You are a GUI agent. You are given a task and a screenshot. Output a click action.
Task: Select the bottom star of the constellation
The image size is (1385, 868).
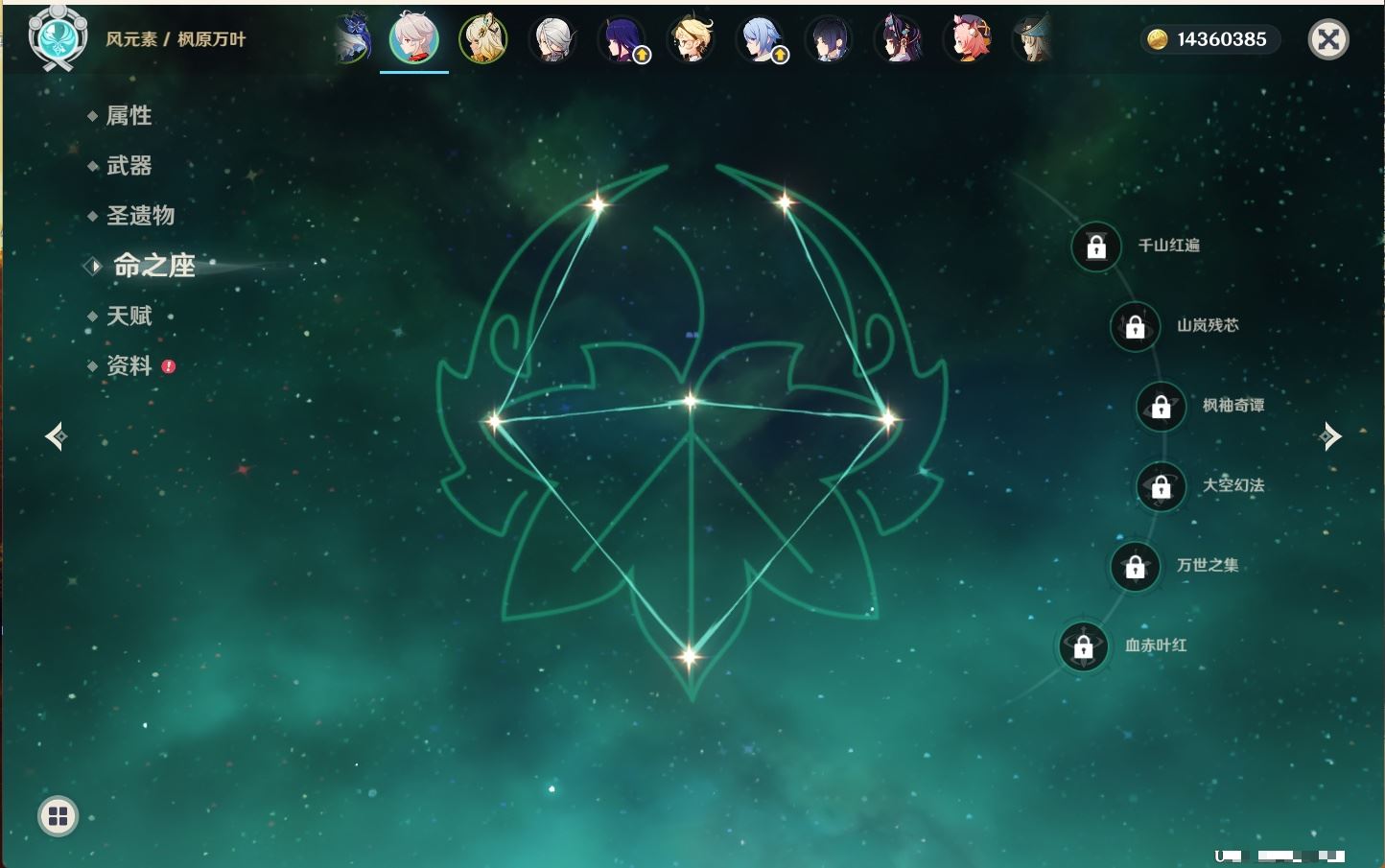pos(689,657)
